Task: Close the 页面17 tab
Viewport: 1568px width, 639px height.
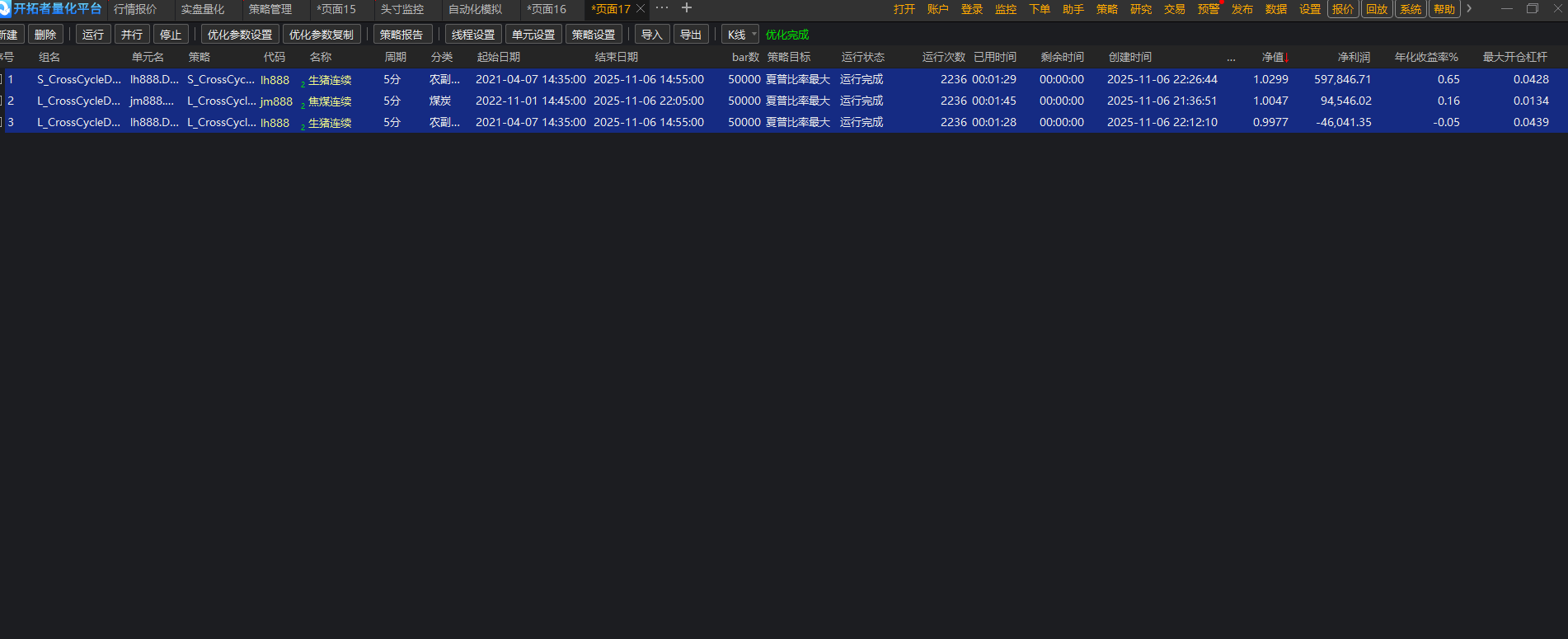Action: point(641,9)
